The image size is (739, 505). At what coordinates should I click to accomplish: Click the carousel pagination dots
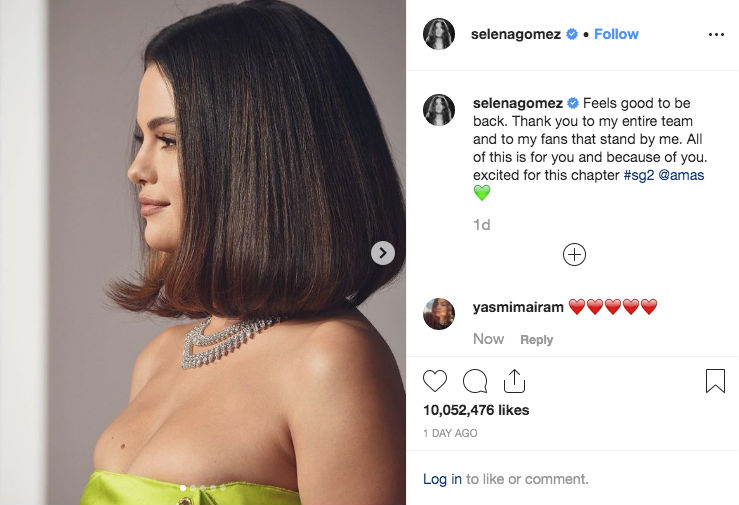pos(203,488)
